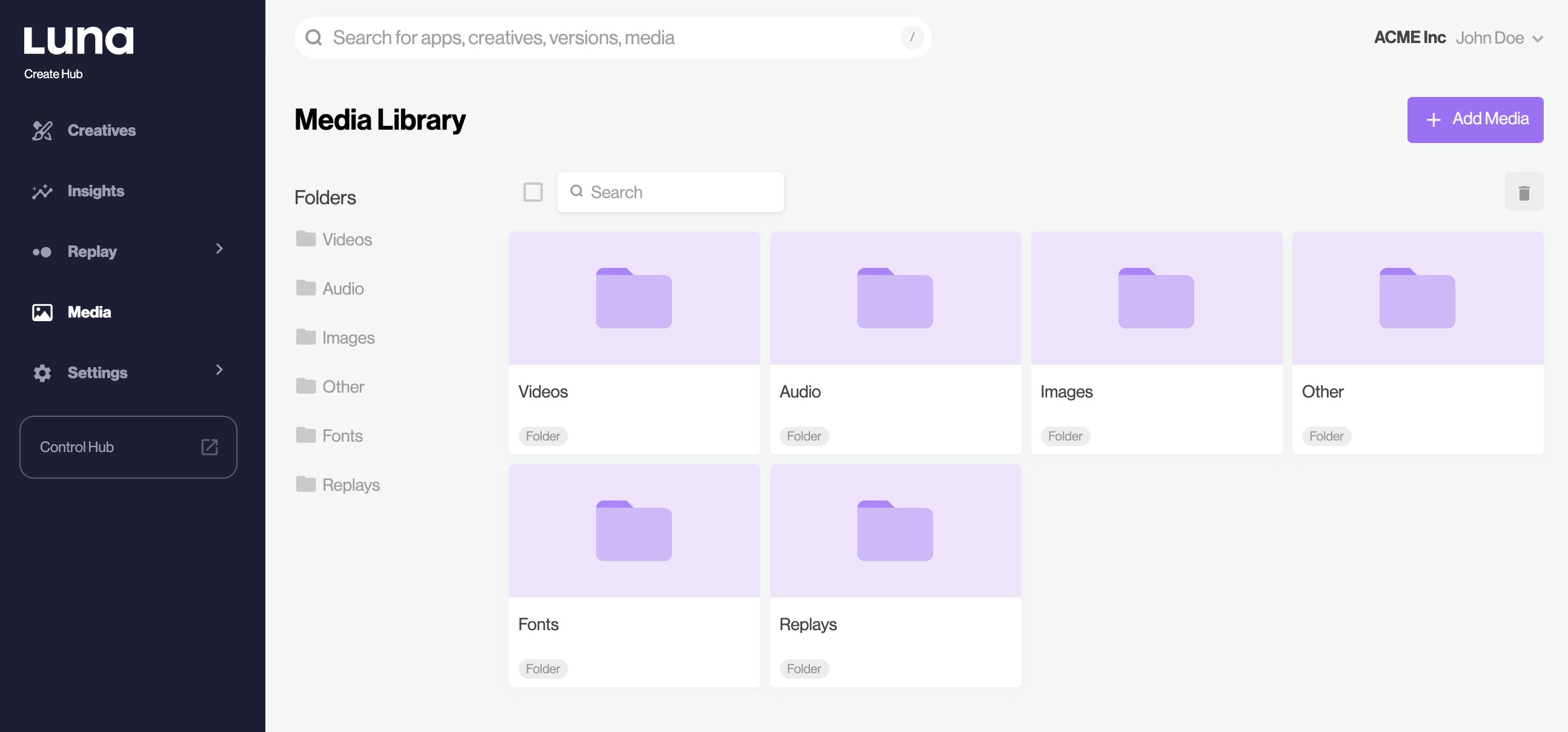Click the plus icon on Add Media
This screenshot has height=732, width=1568.
[1433, 120]
